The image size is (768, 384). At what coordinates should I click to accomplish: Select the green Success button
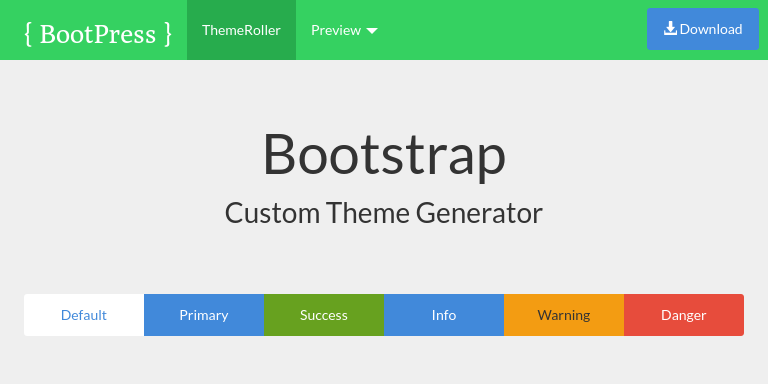[x=324, y=315]
